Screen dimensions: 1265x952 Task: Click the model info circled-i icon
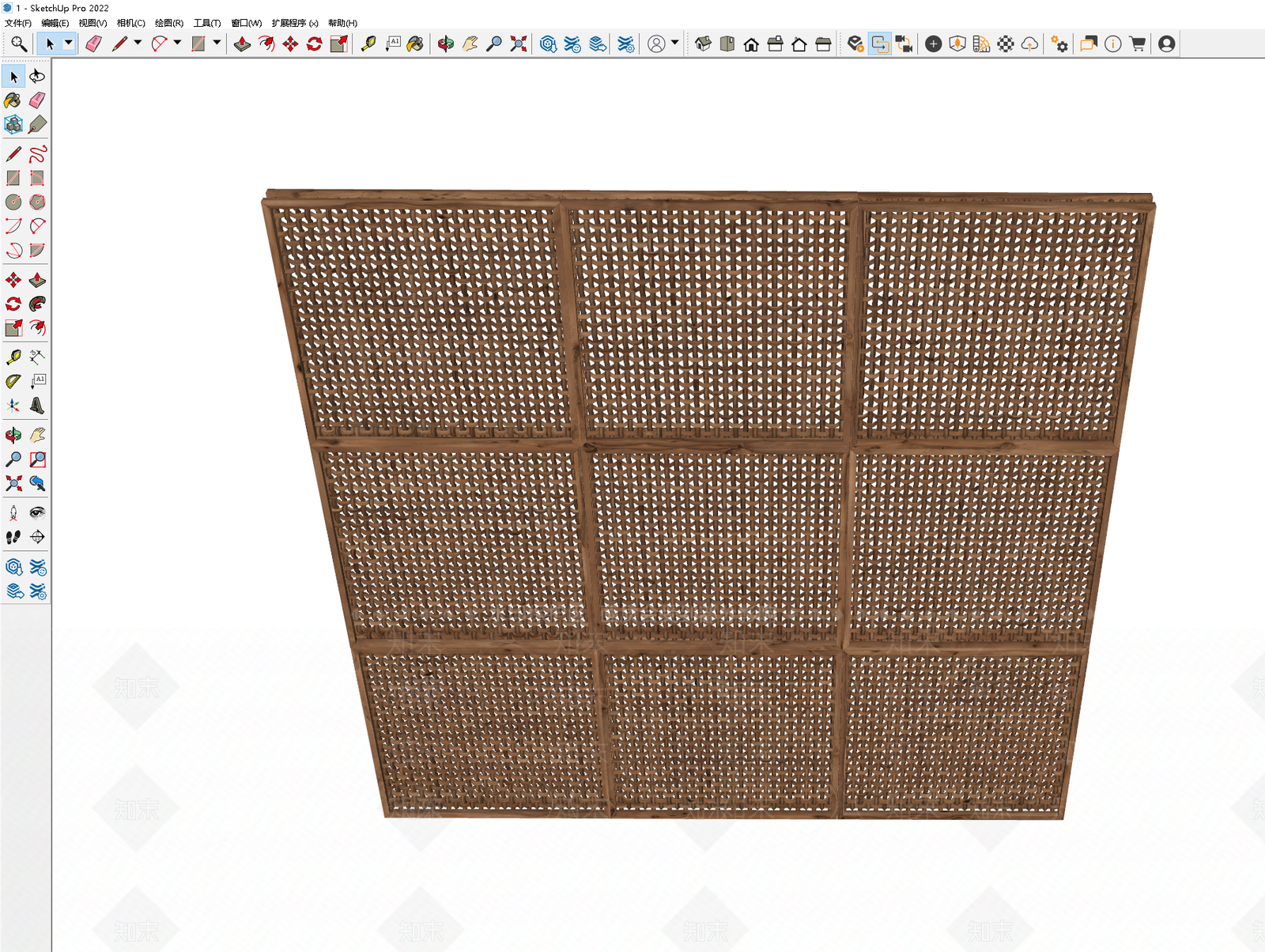(1112, 44)
